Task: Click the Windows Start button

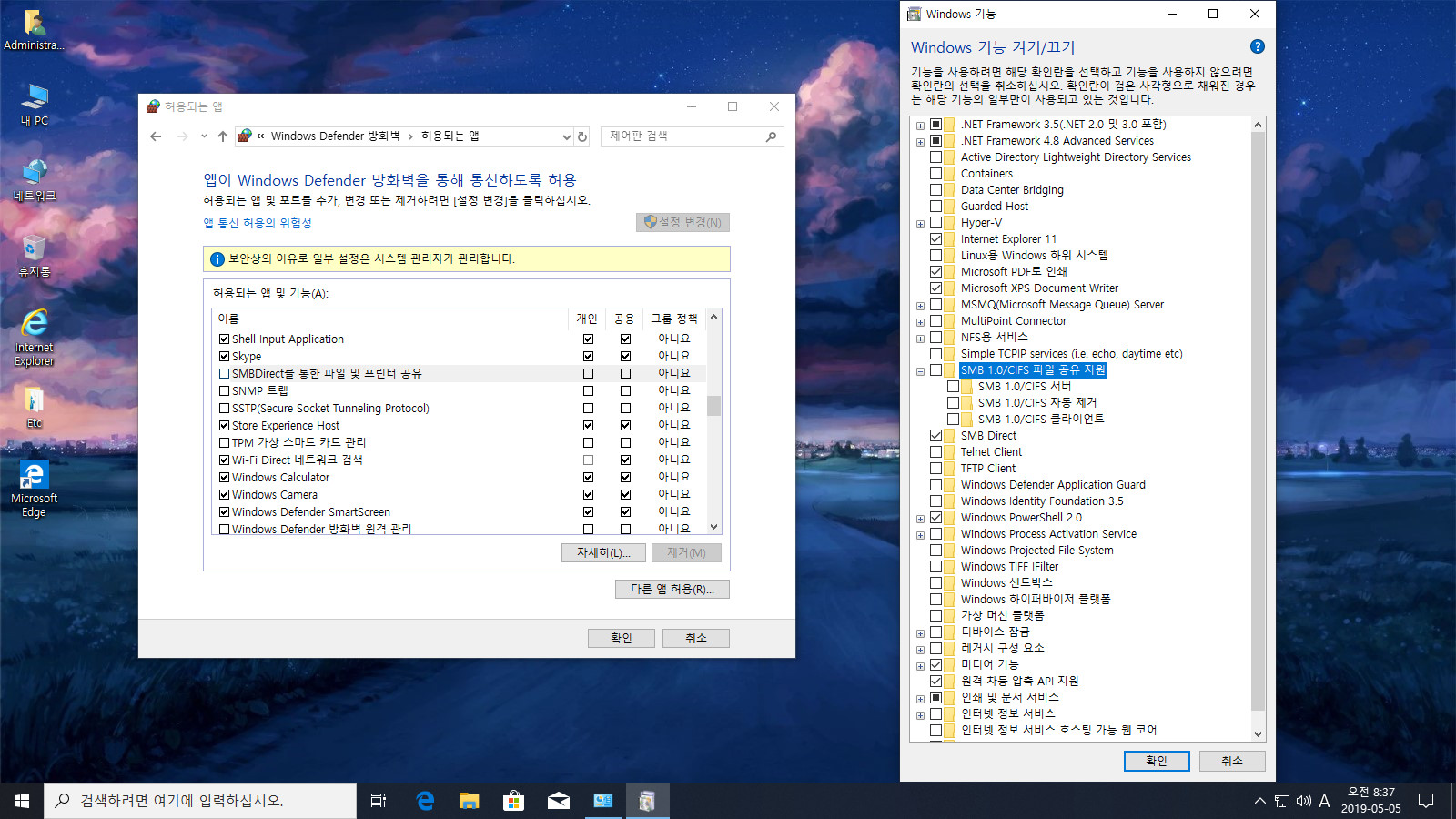Action: pyautogui.click(x=22, y=801)
